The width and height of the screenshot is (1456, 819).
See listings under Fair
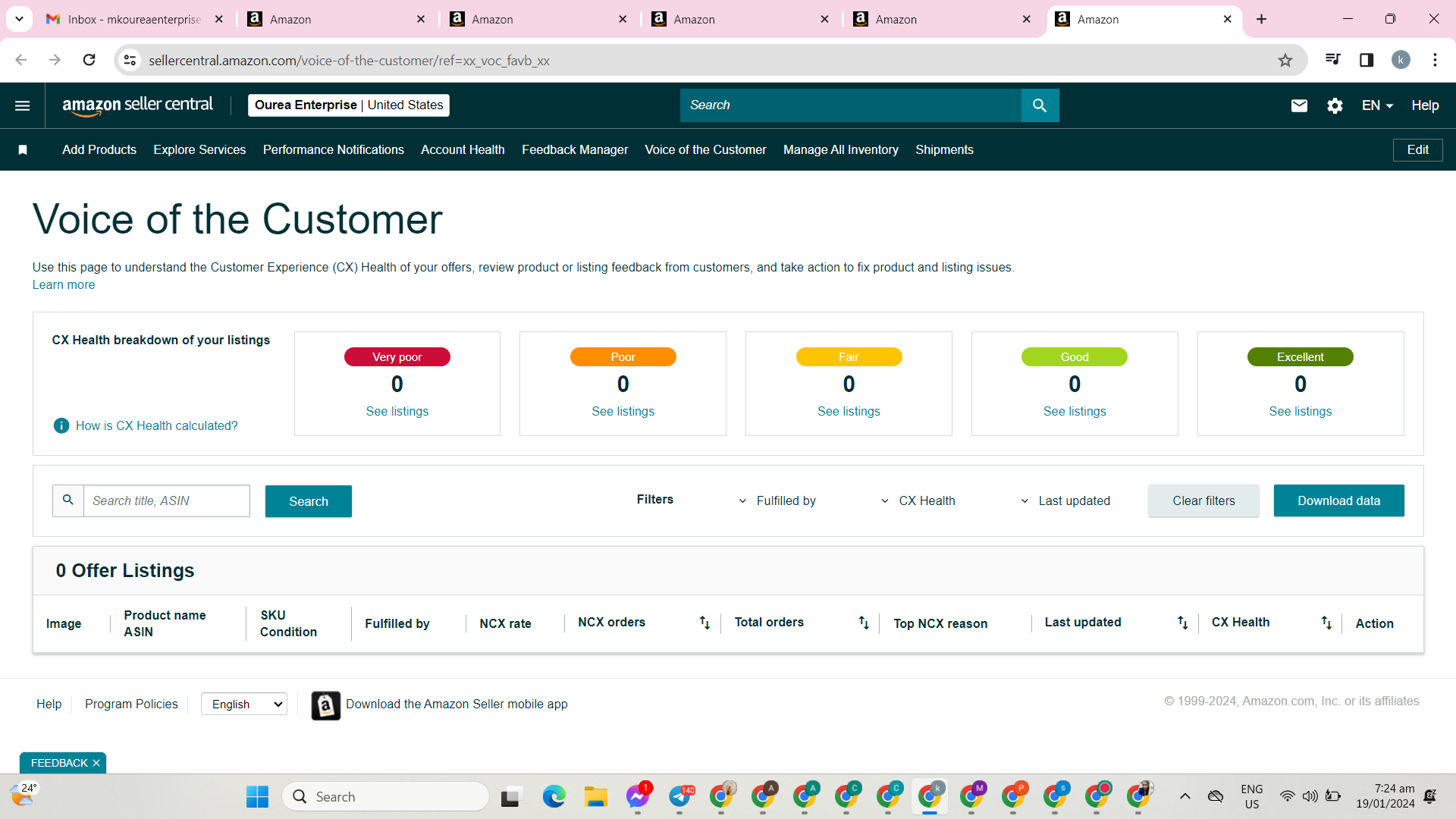coord(849,411)
